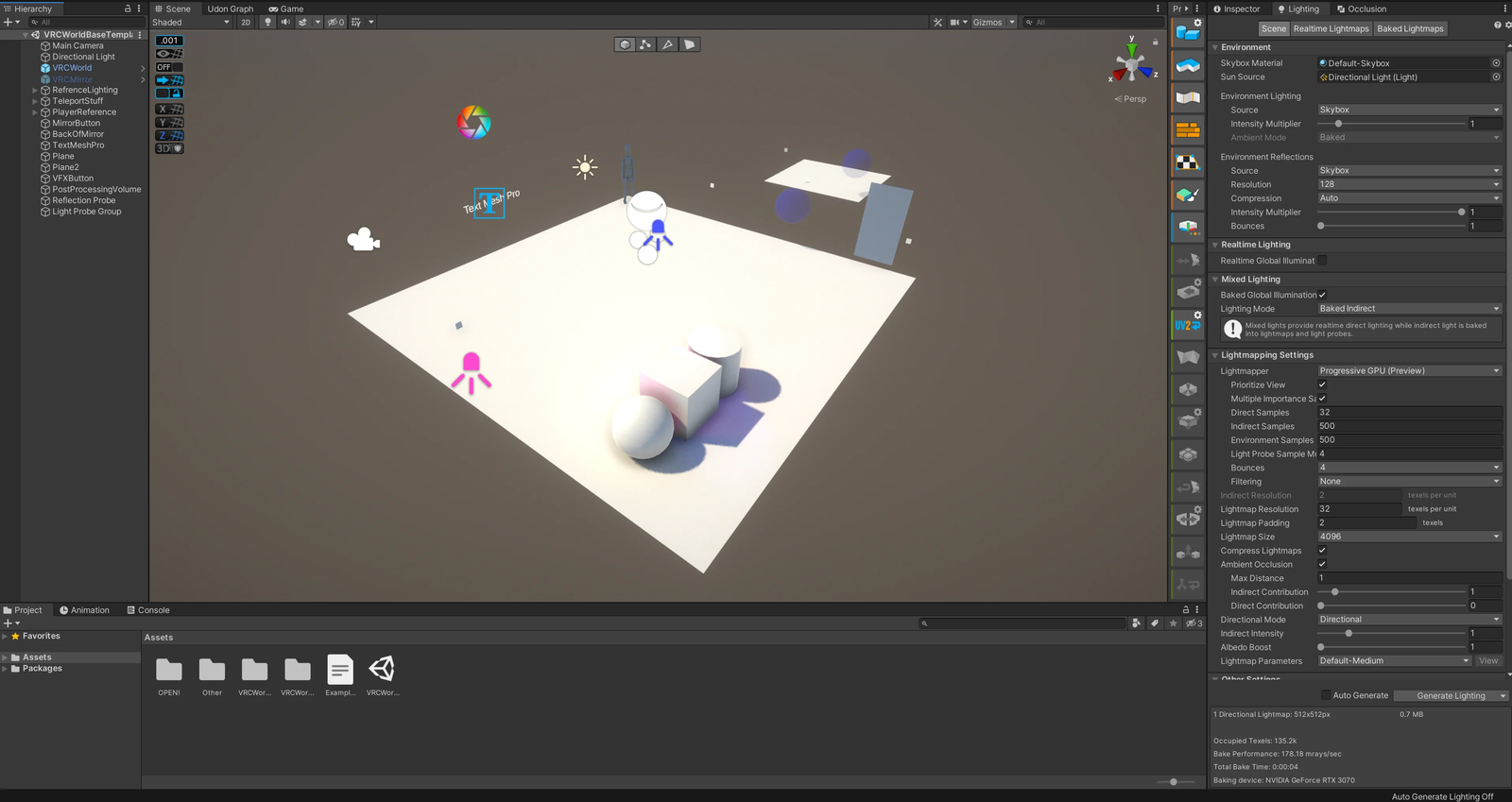This screenshot has height=802, width=1512.
Task: Uncheck Baked Global Illumination
Action: point(1322,295)
